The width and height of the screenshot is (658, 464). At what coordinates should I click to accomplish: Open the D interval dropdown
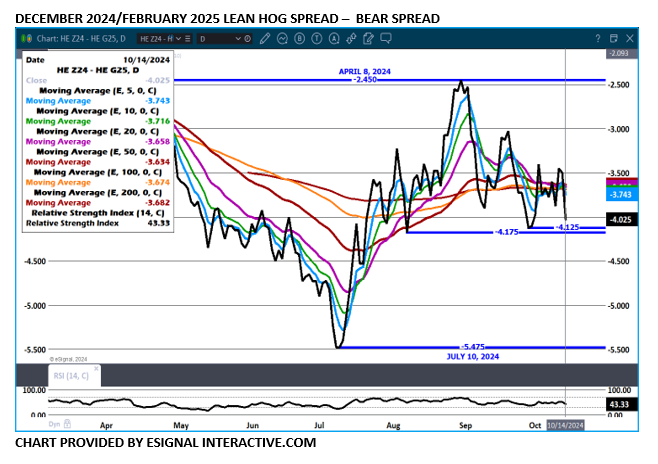(x=237, y=38)
